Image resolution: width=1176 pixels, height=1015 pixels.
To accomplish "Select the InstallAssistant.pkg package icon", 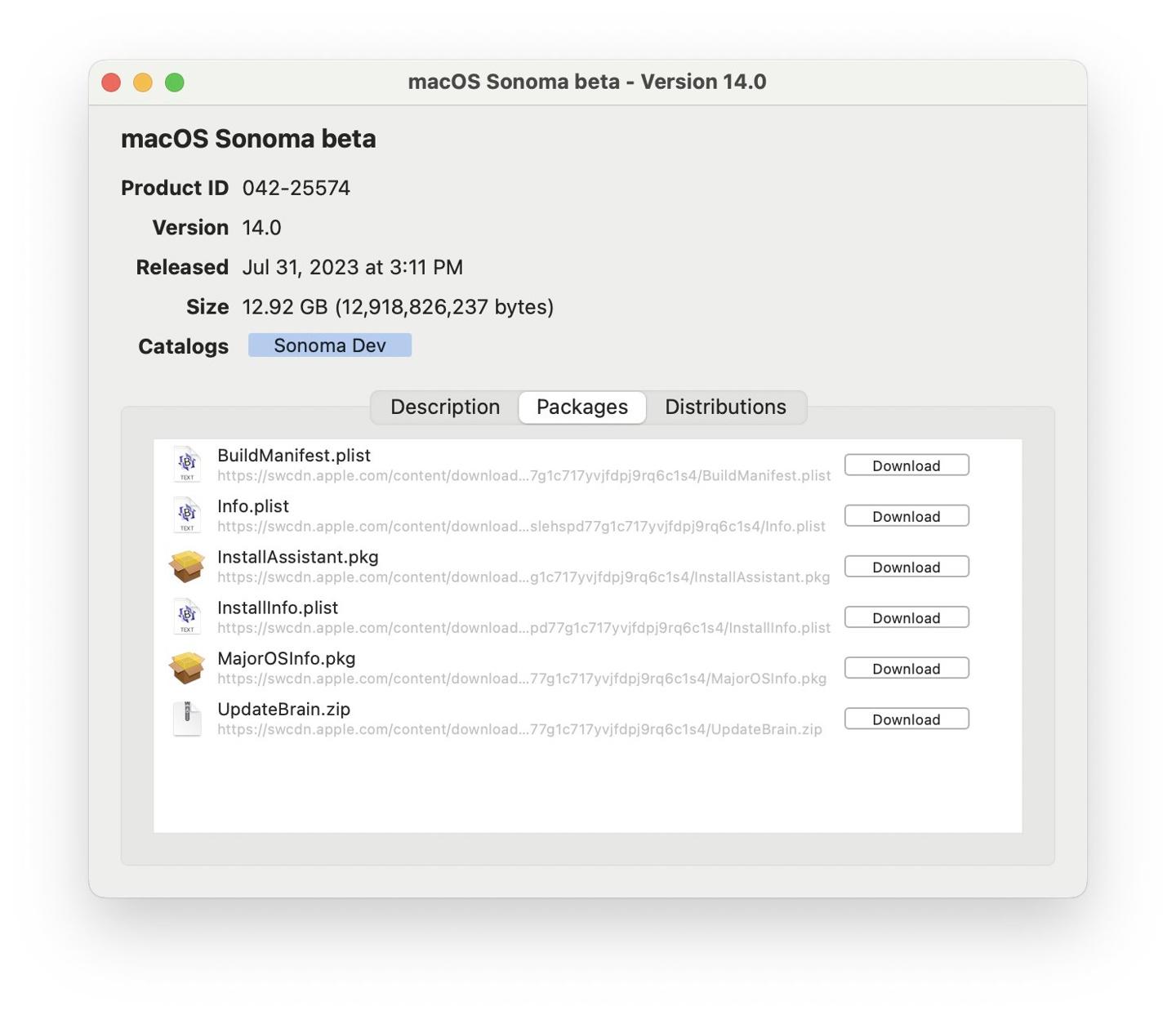I will (x=187, y=566).
